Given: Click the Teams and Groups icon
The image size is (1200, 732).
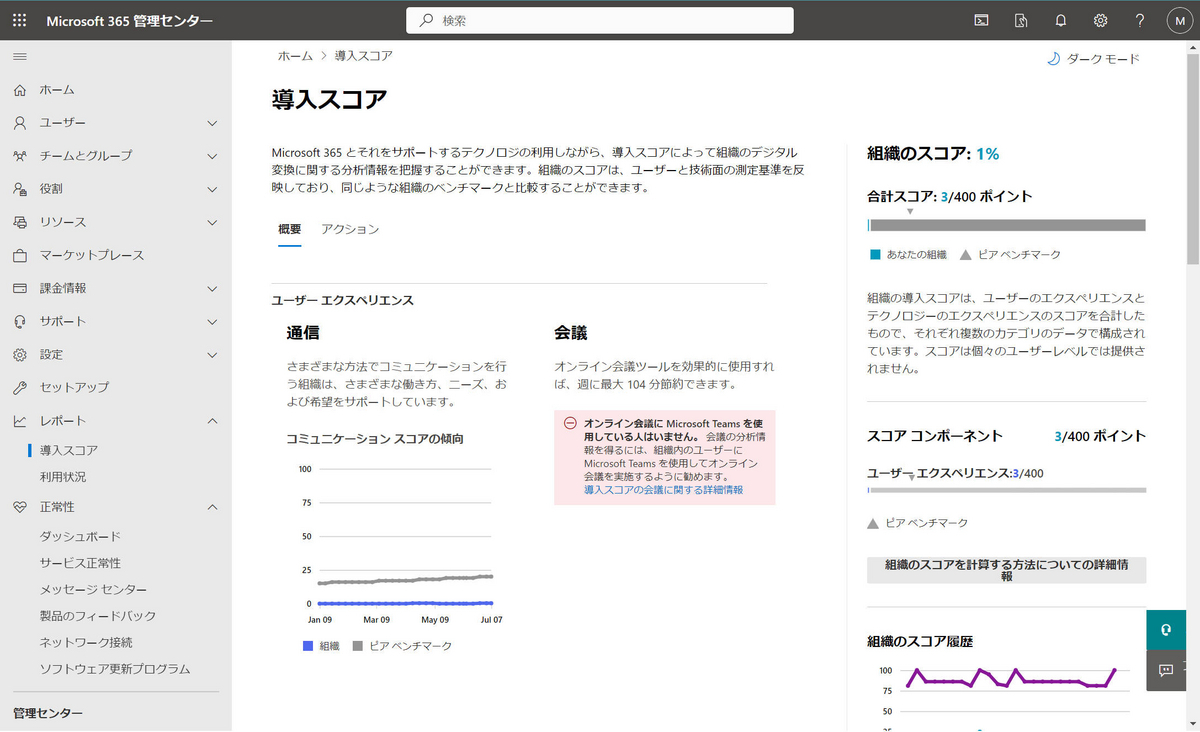Looking at the screenshot, I should [20, 156].
